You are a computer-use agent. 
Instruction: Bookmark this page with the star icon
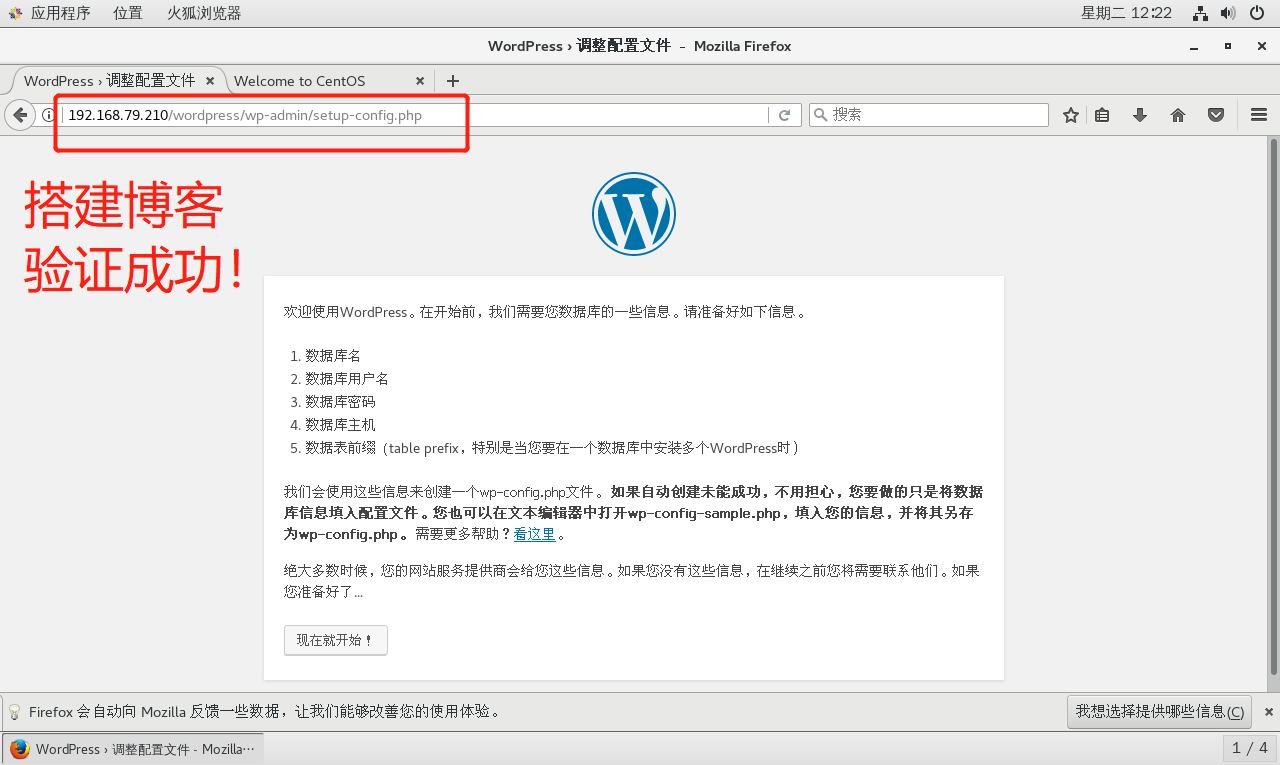(1071, 115)
